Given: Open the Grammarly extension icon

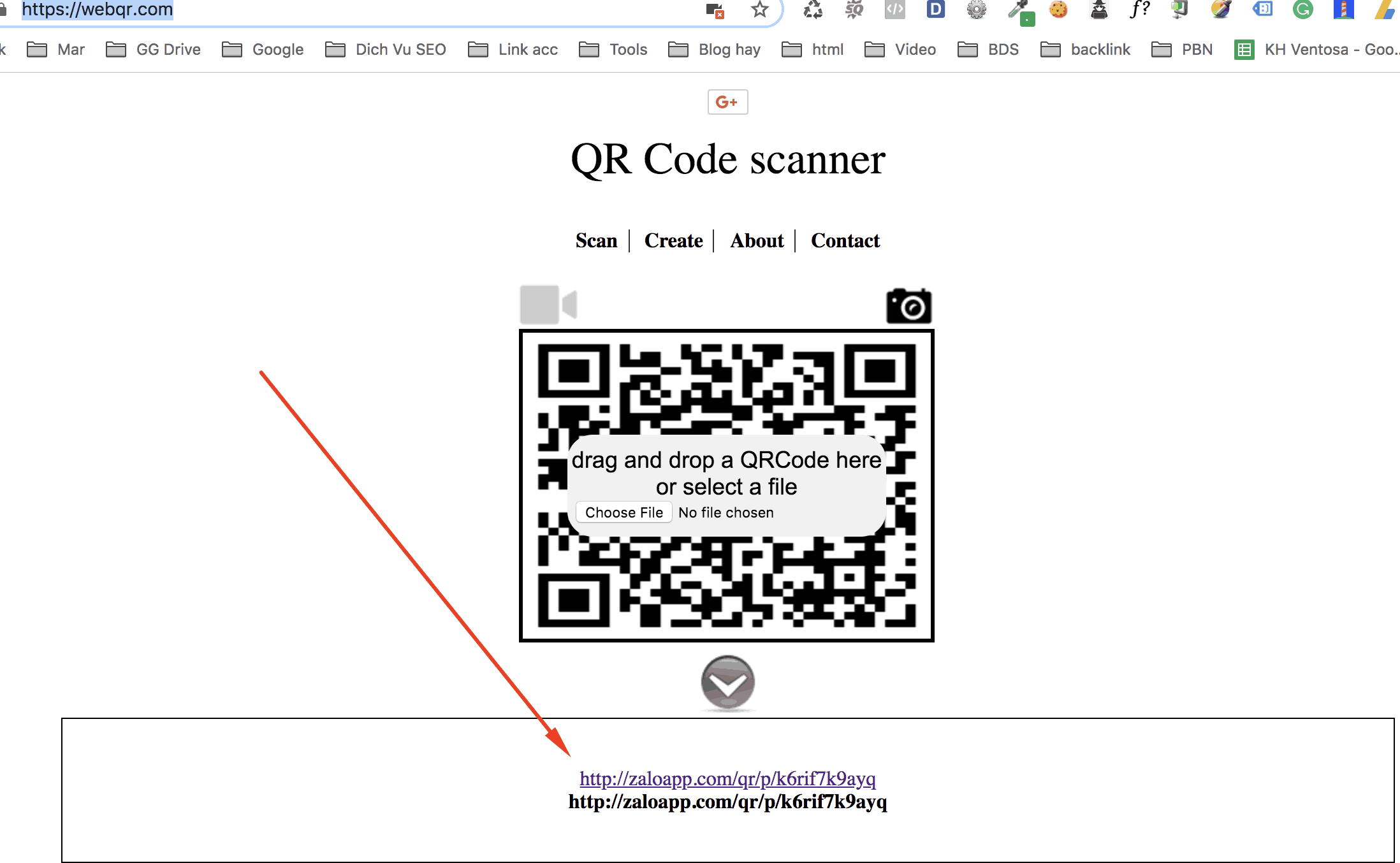Looking at the screenshot, I should (x=1303, y=10).
